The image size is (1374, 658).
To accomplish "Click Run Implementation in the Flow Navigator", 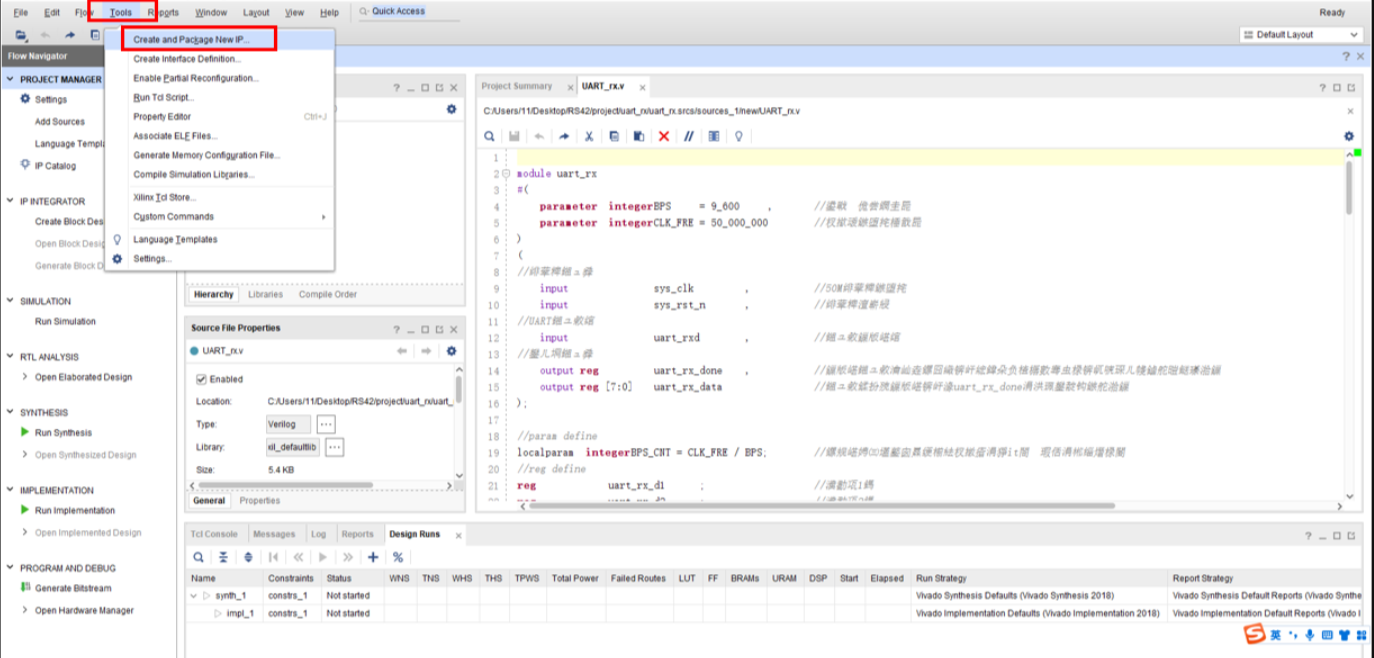I will [x=75, y=510].
